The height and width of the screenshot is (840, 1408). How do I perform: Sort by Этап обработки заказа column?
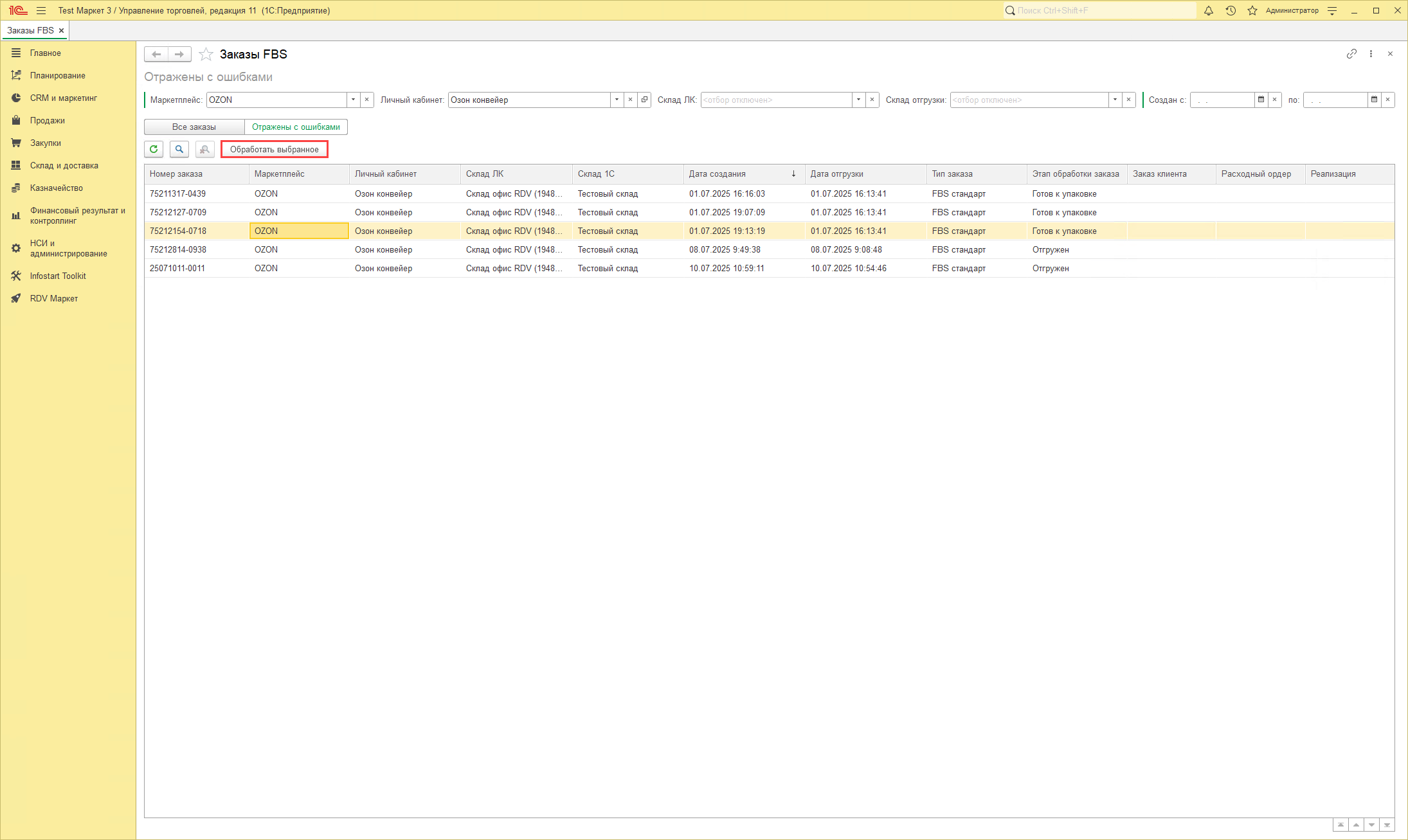pos(1077,174)
